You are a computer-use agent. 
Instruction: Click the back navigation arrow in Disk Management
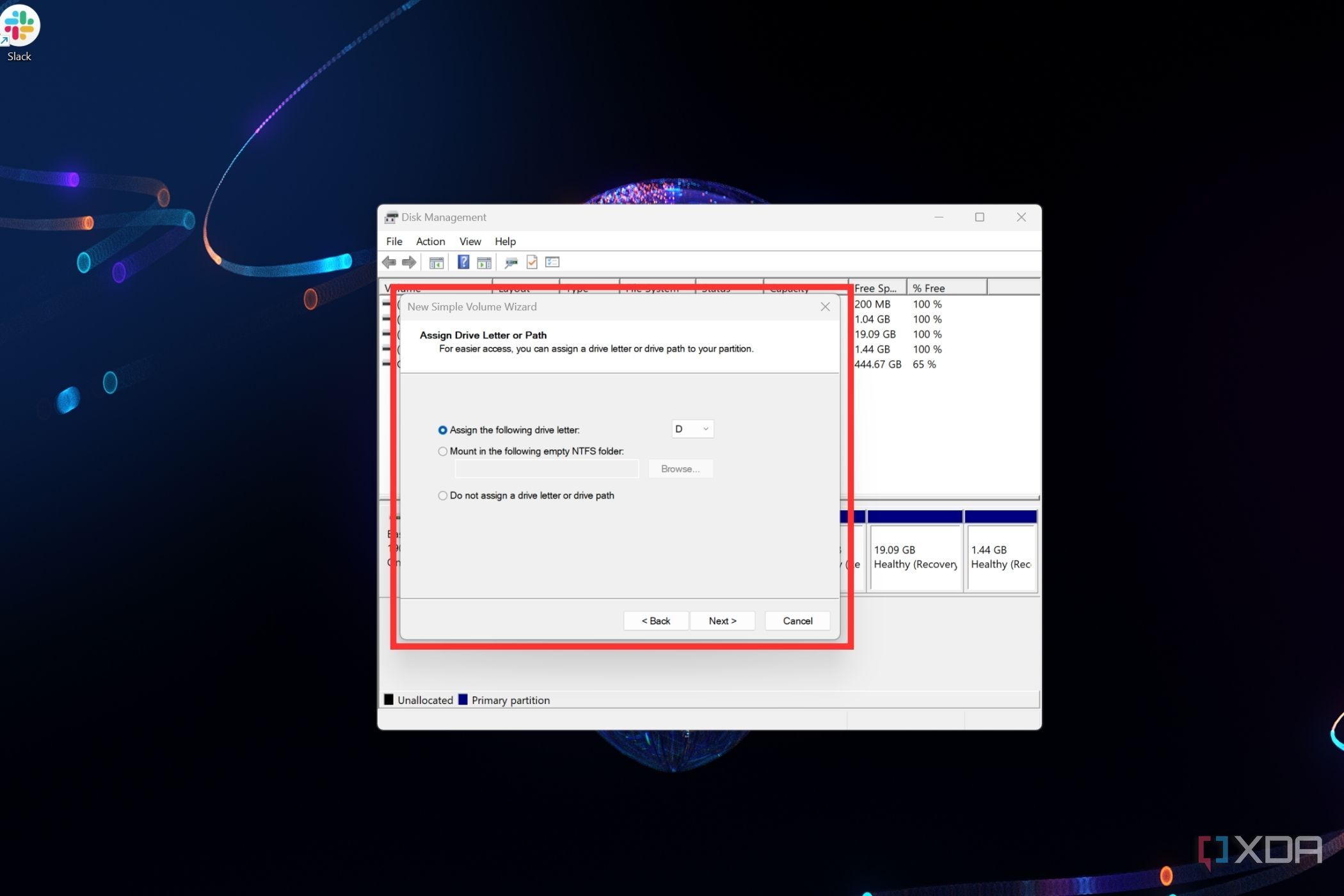click(390, 262)
